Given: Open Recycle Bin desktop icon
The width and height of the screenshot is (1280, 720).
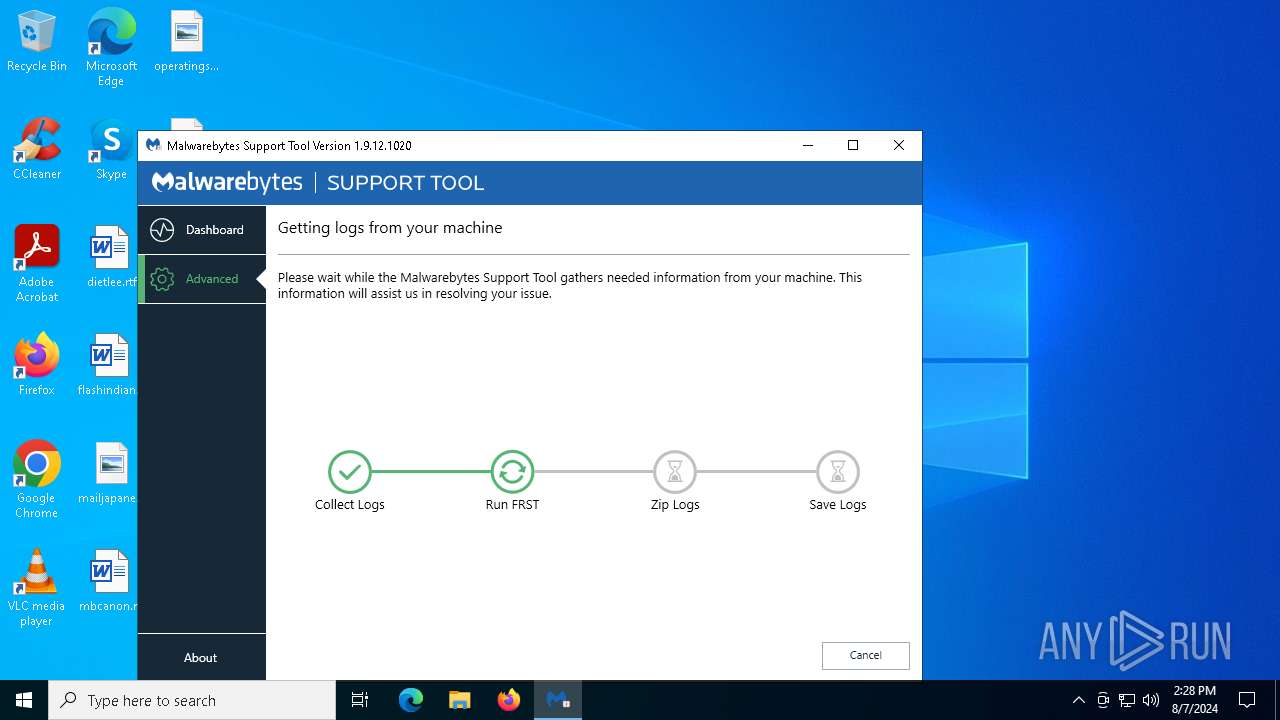Looking at the screenshot, I should tap(37, 42).
